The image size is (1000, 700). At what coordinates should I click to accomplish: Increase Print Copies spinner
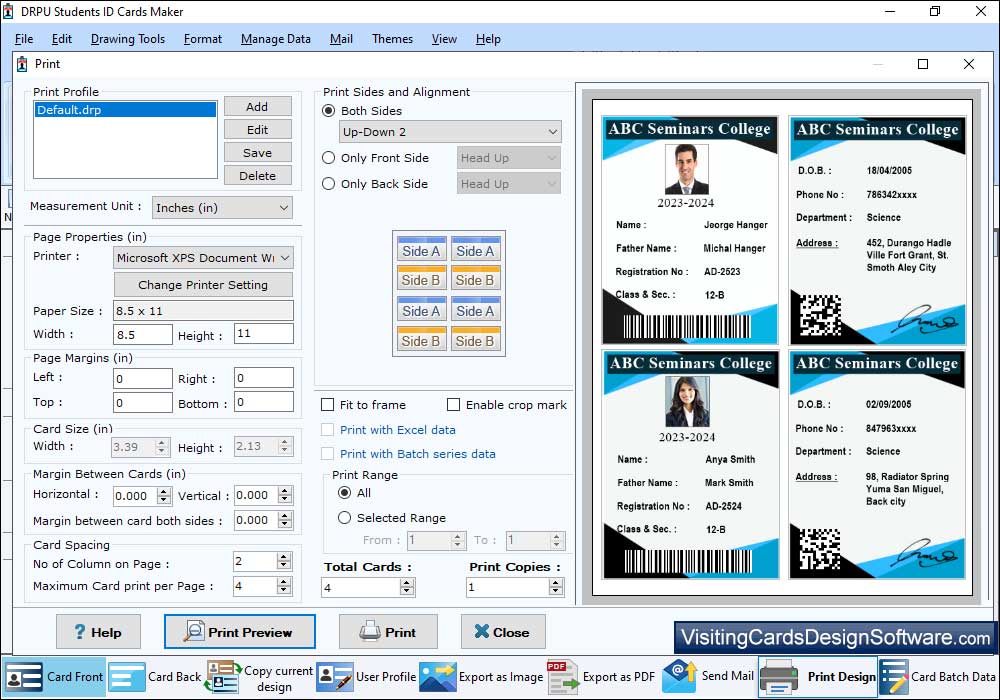tap(556, 583)
